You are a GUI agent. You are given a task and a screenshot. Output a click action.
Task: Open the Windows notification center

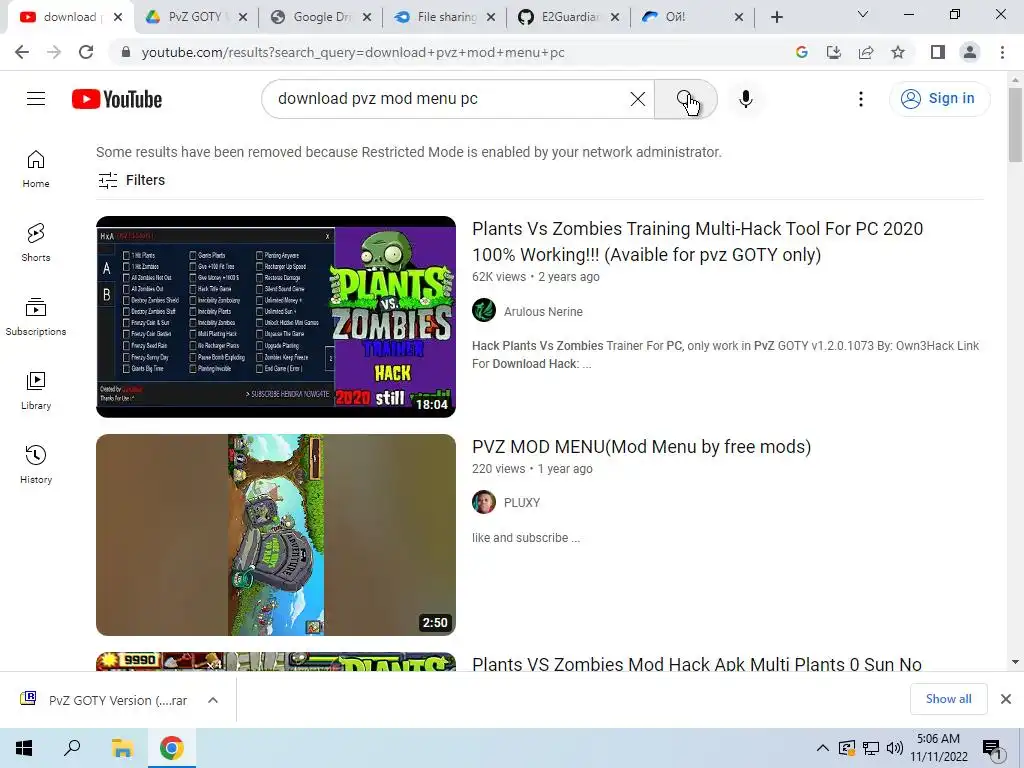point(992,748)
